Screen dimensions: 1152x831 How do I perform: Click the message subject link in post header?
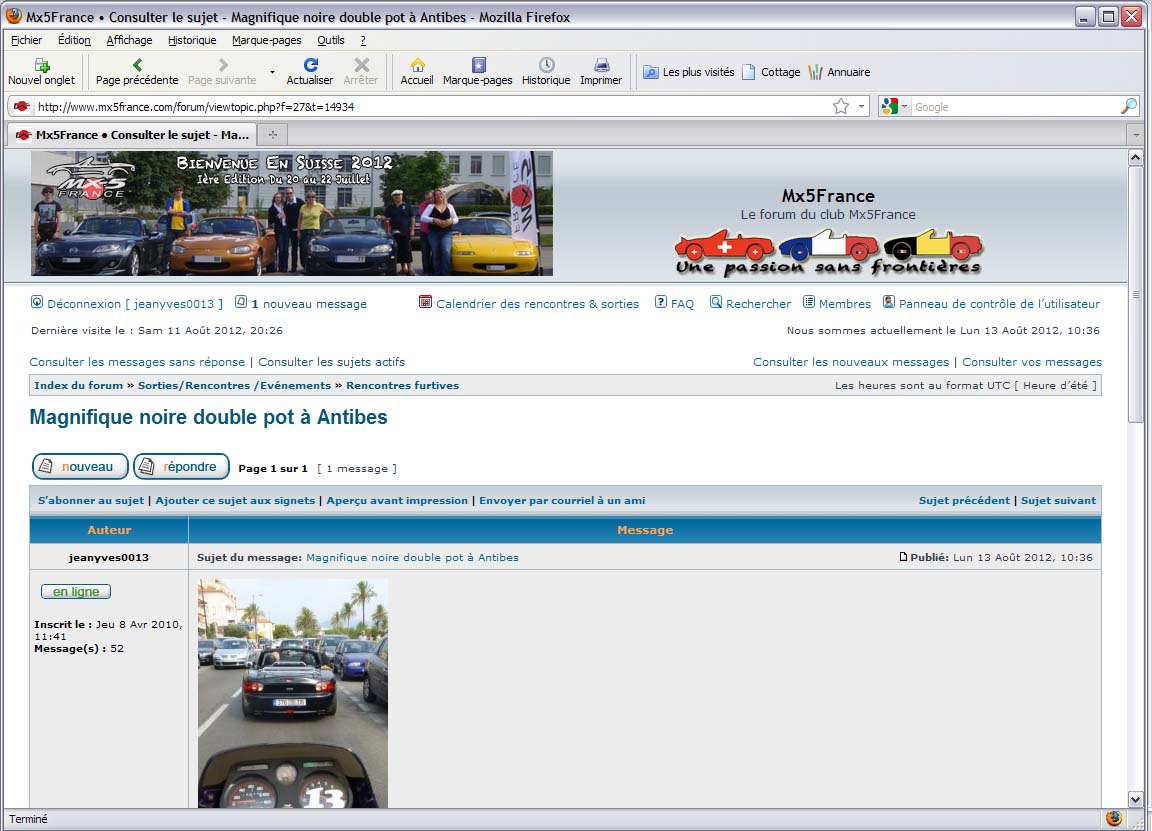(412, 557)
